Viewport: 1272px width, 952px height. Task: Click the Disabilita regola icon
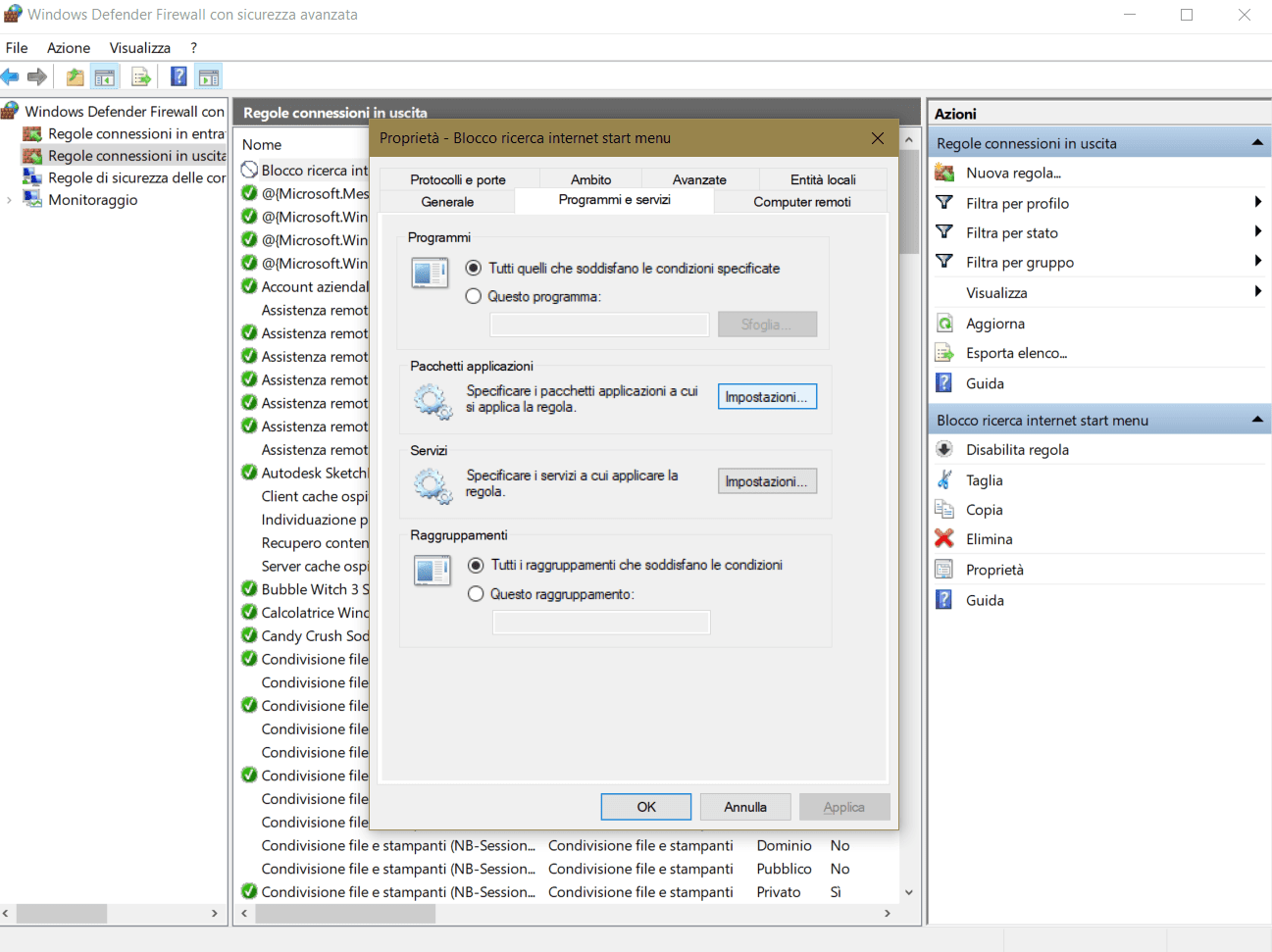pos(944,450)
